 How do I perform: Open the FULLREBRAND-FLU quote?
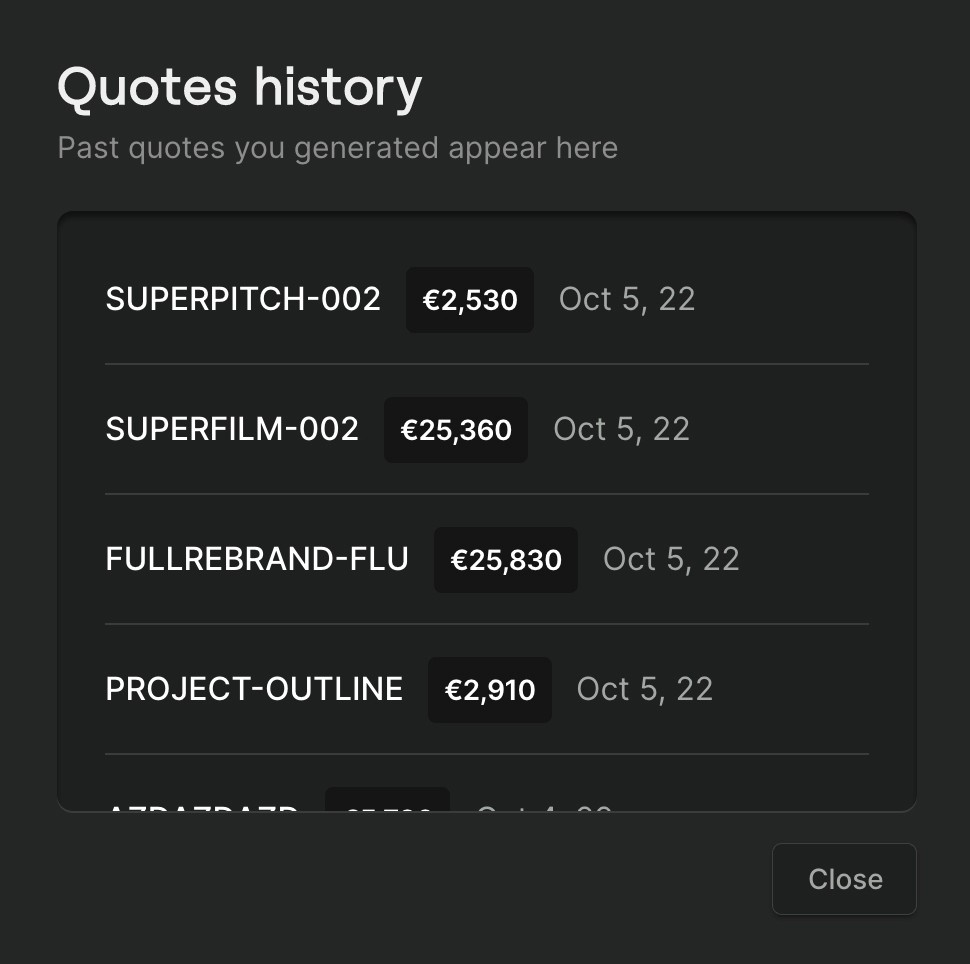[x=257, y=559]
